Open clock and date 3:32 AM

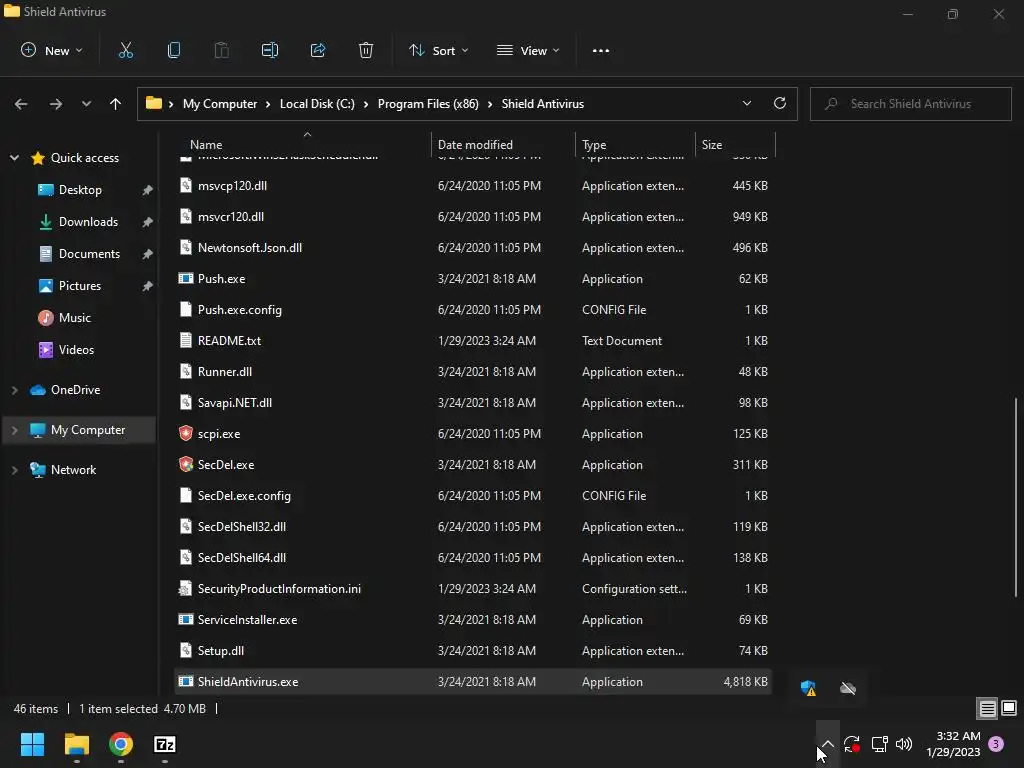[953, 744]
